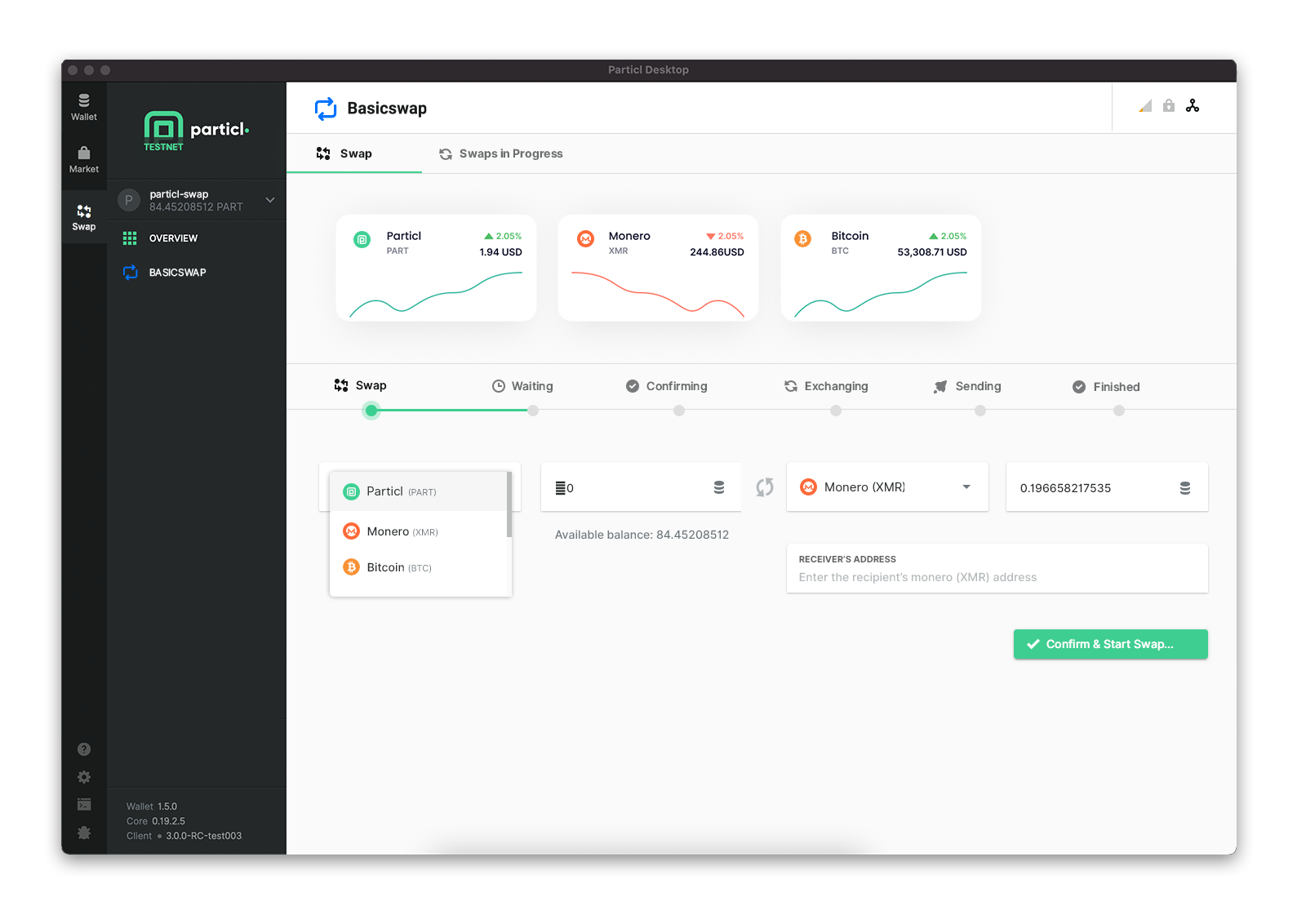The height and width of the screenshot is (924, 1306).
Task: Click coin-stack icon in send amount field
Action: coord(719,487)
